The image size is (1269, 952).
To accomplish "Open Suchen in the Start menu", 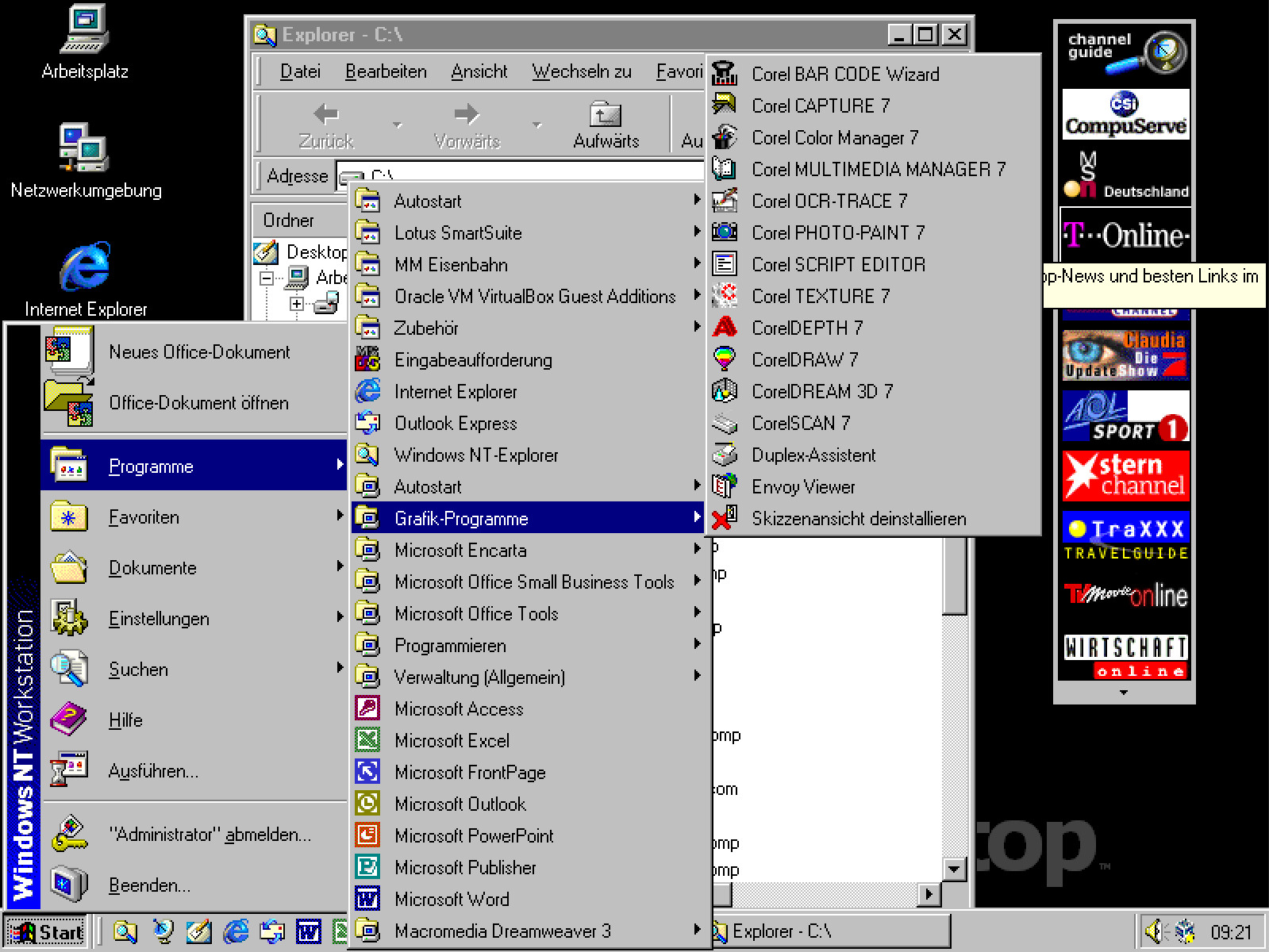I will pyautogui.click(x=194, y=670).
